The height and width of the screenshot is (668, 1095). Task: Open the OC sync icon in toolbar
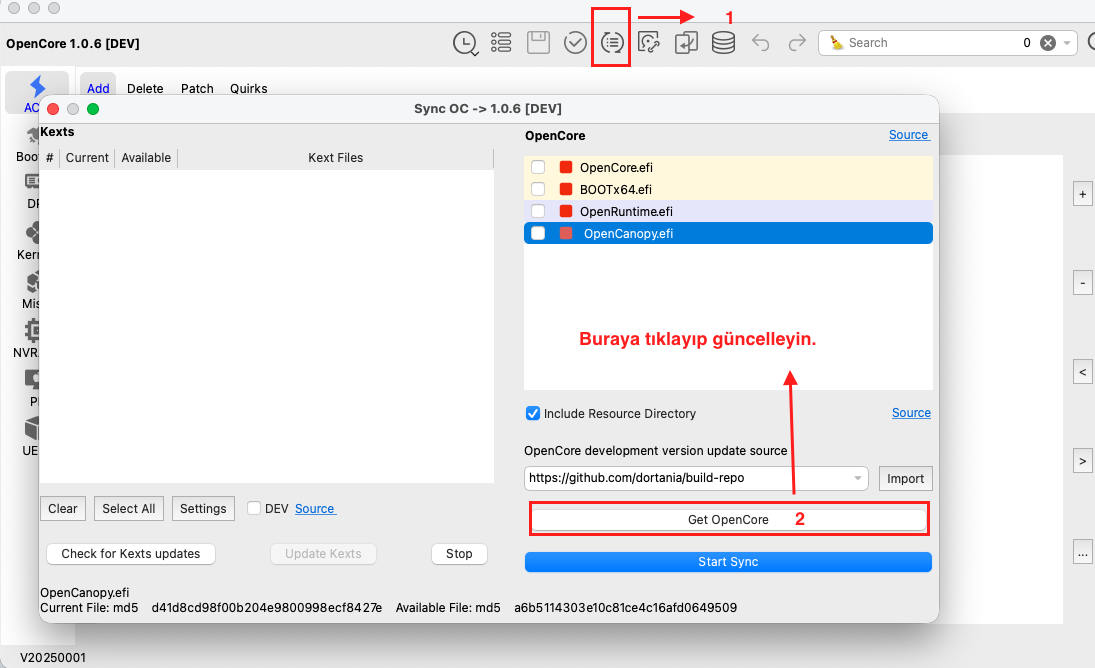[612, 43]
